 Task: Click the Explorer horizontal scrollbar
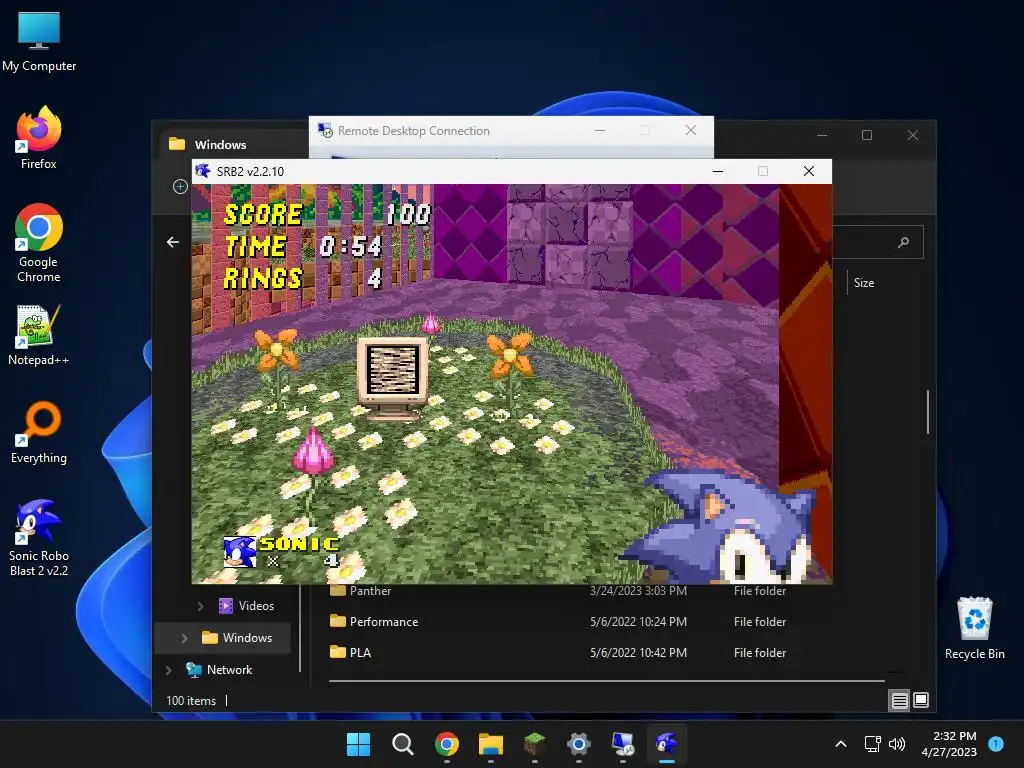[x=607, y=680]
